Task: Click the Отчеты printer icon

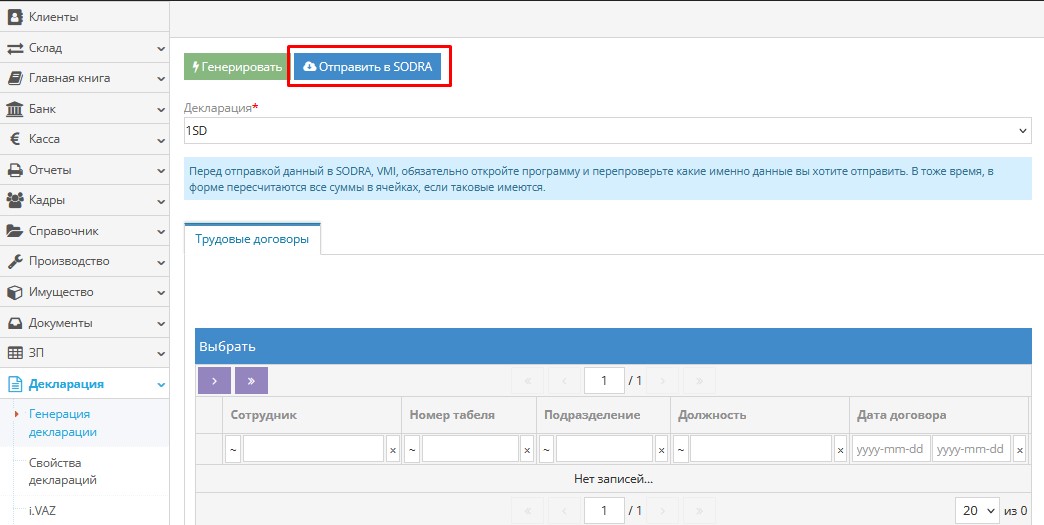Action: coord(15,170)
